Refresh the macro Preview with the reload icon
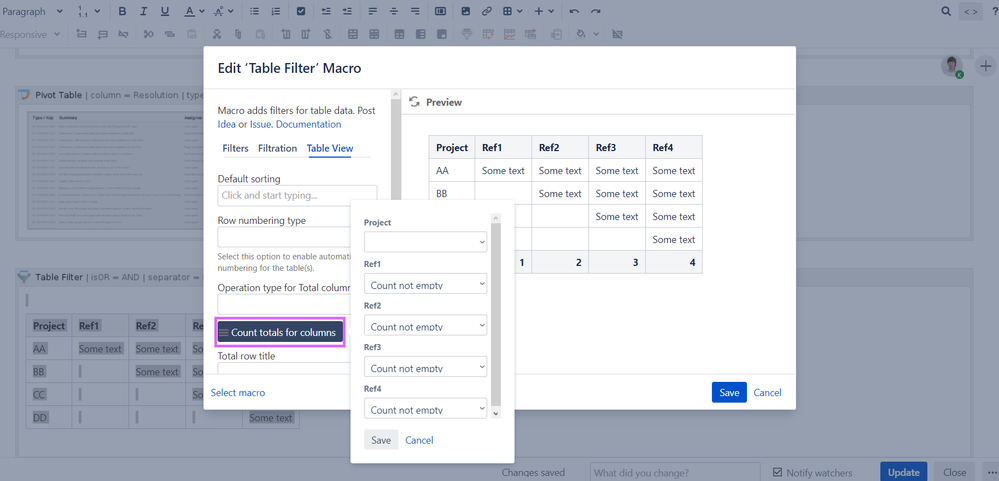This screenshot has width=999, height=481. point(414,102)
